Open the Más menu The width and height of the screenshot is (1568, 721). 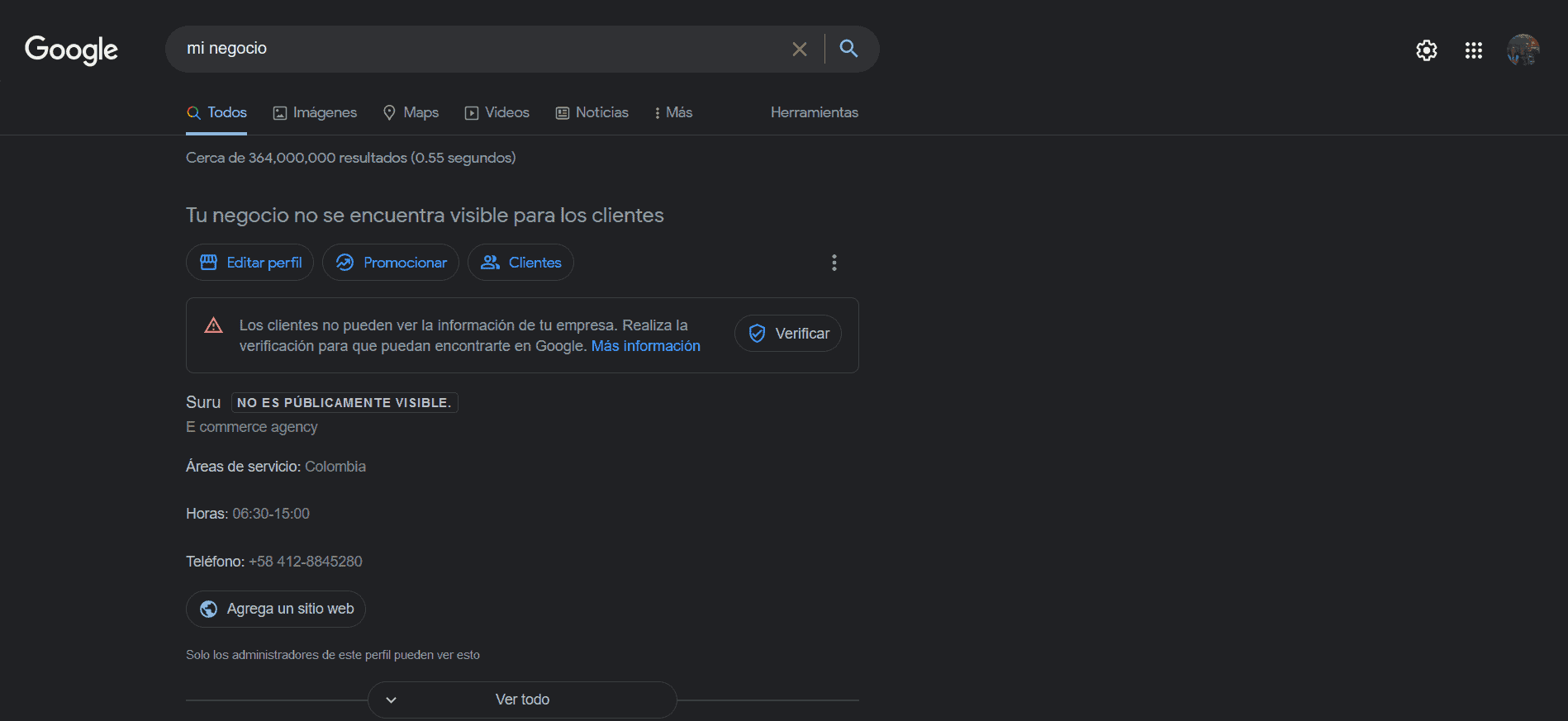click(673, 113)
